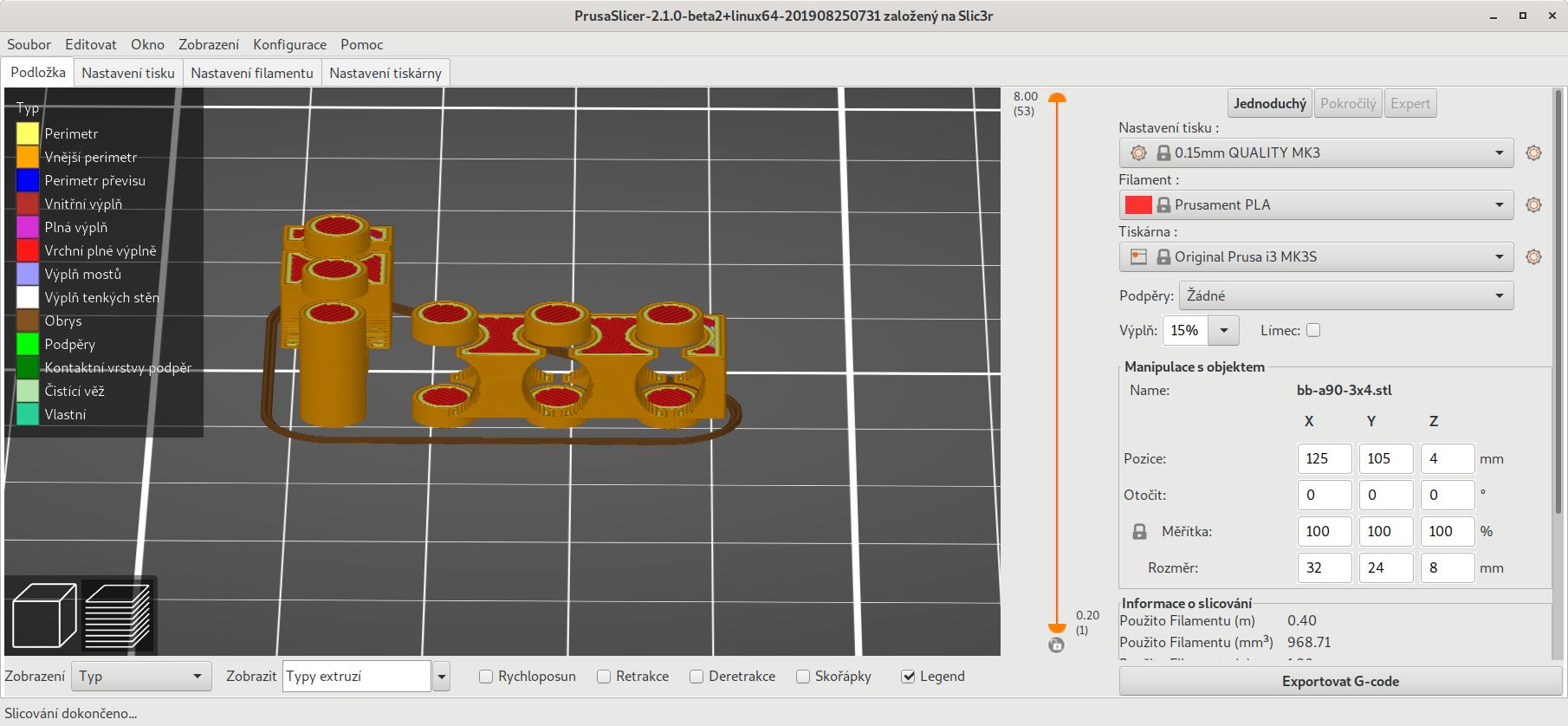The image size is (1568, 726).
Task: Switch to the 3D editor view cube icon
Action: click(45, 616)
